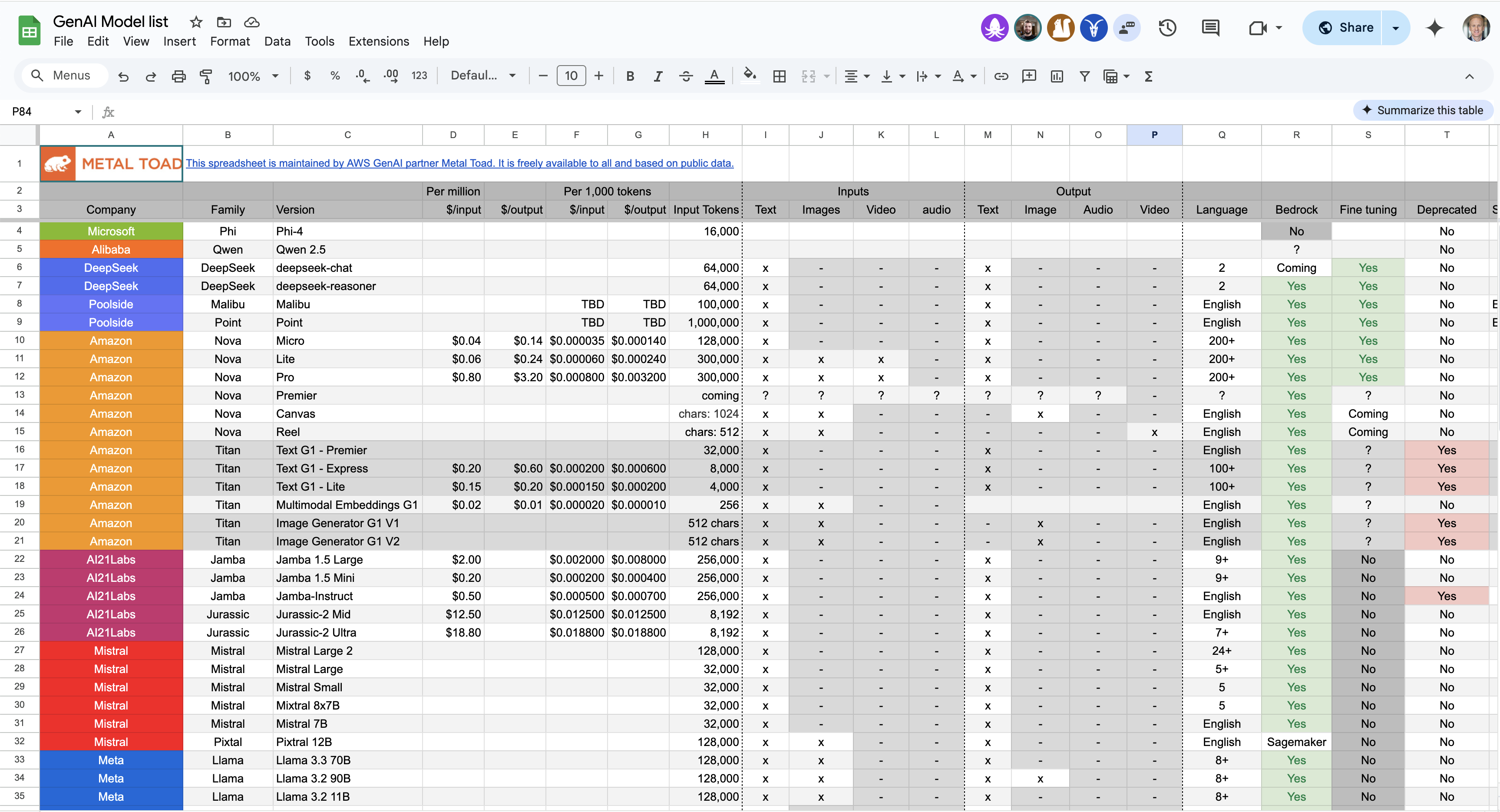This screenshot has width=1500, height=812.
Task: Expand the zoom level dropdown
Action: point(275,76)
